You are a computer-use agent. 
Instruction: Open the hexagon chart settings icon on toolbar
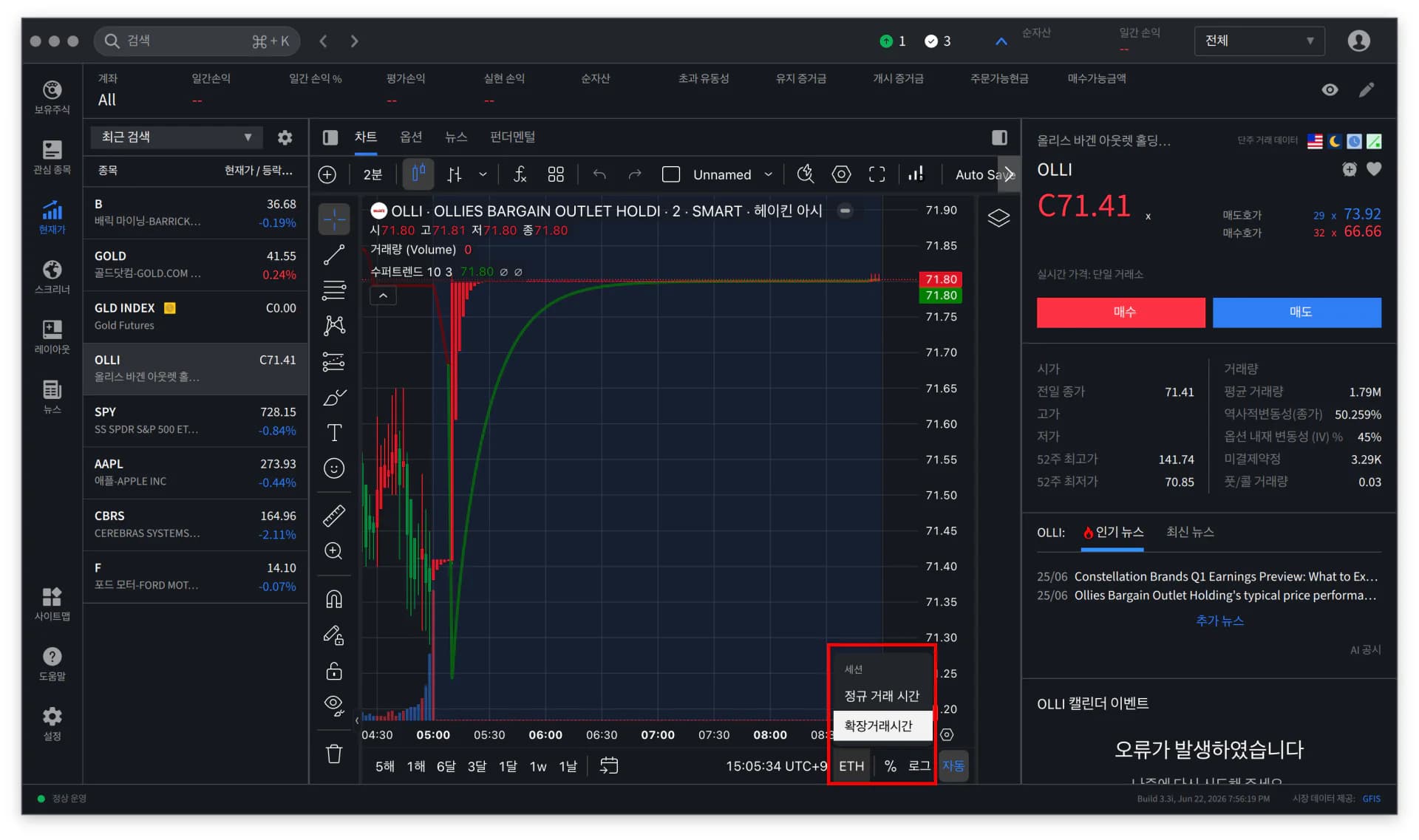tap(841, 174)
